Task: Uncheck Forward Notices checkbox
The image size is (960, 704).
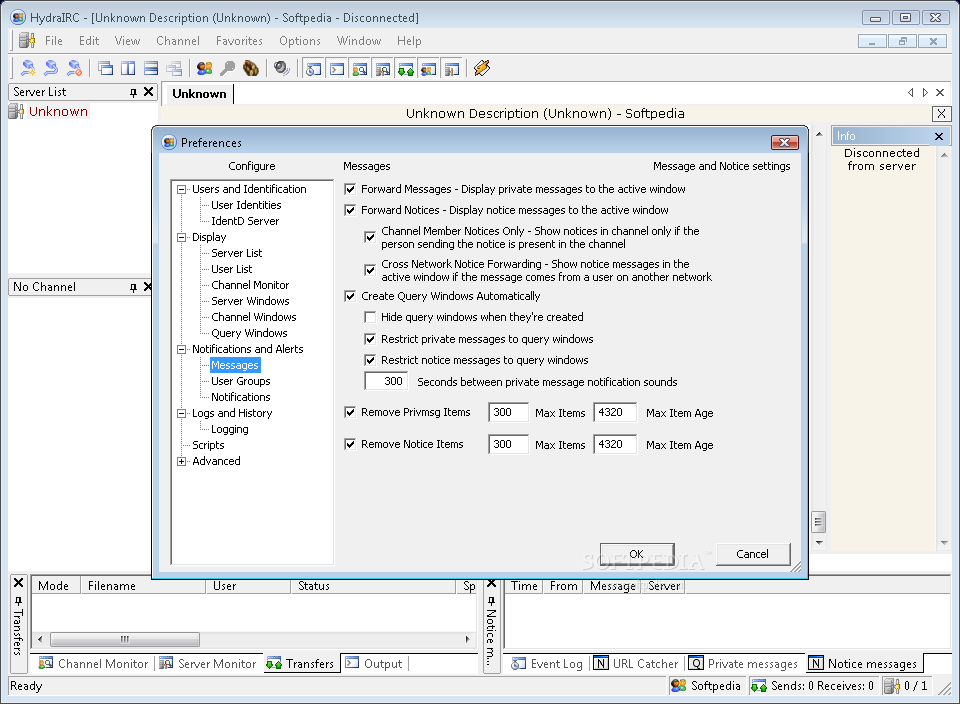Action: (x=350, y=210)
